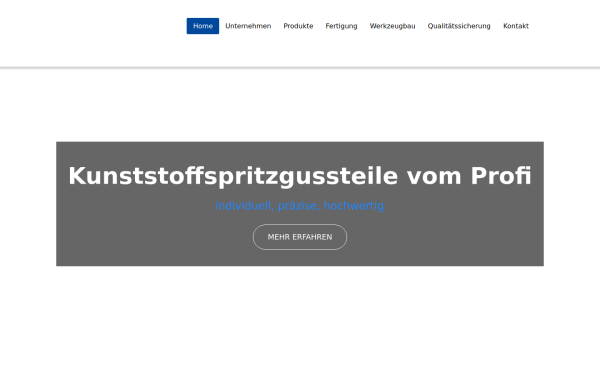Open the Home menu item
600x375 pixels.
[203, 26]
